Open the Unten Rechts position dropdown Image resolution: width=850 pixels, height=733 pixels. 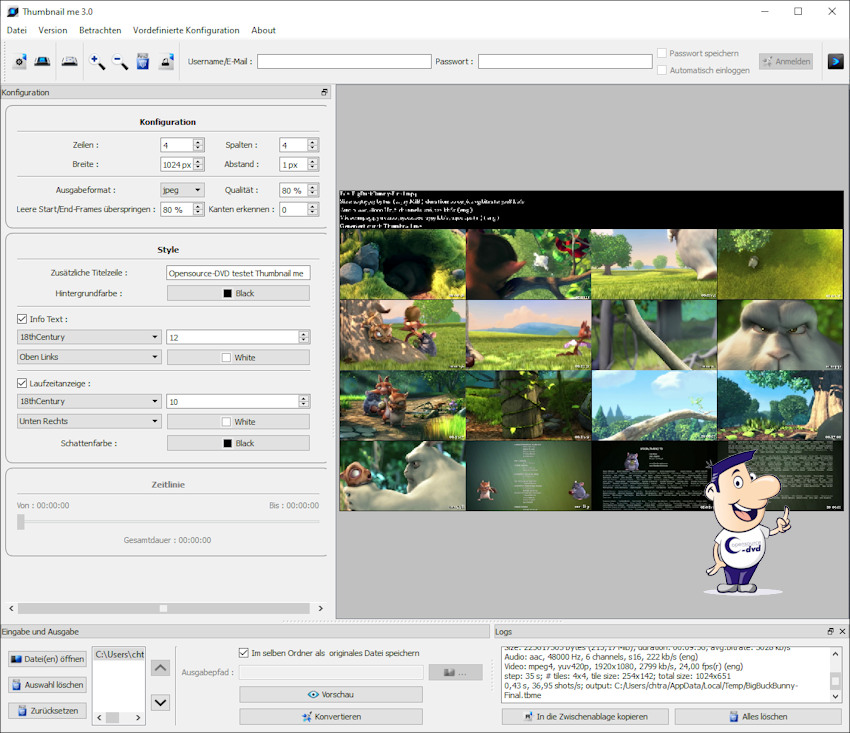[x=89, y=421]
